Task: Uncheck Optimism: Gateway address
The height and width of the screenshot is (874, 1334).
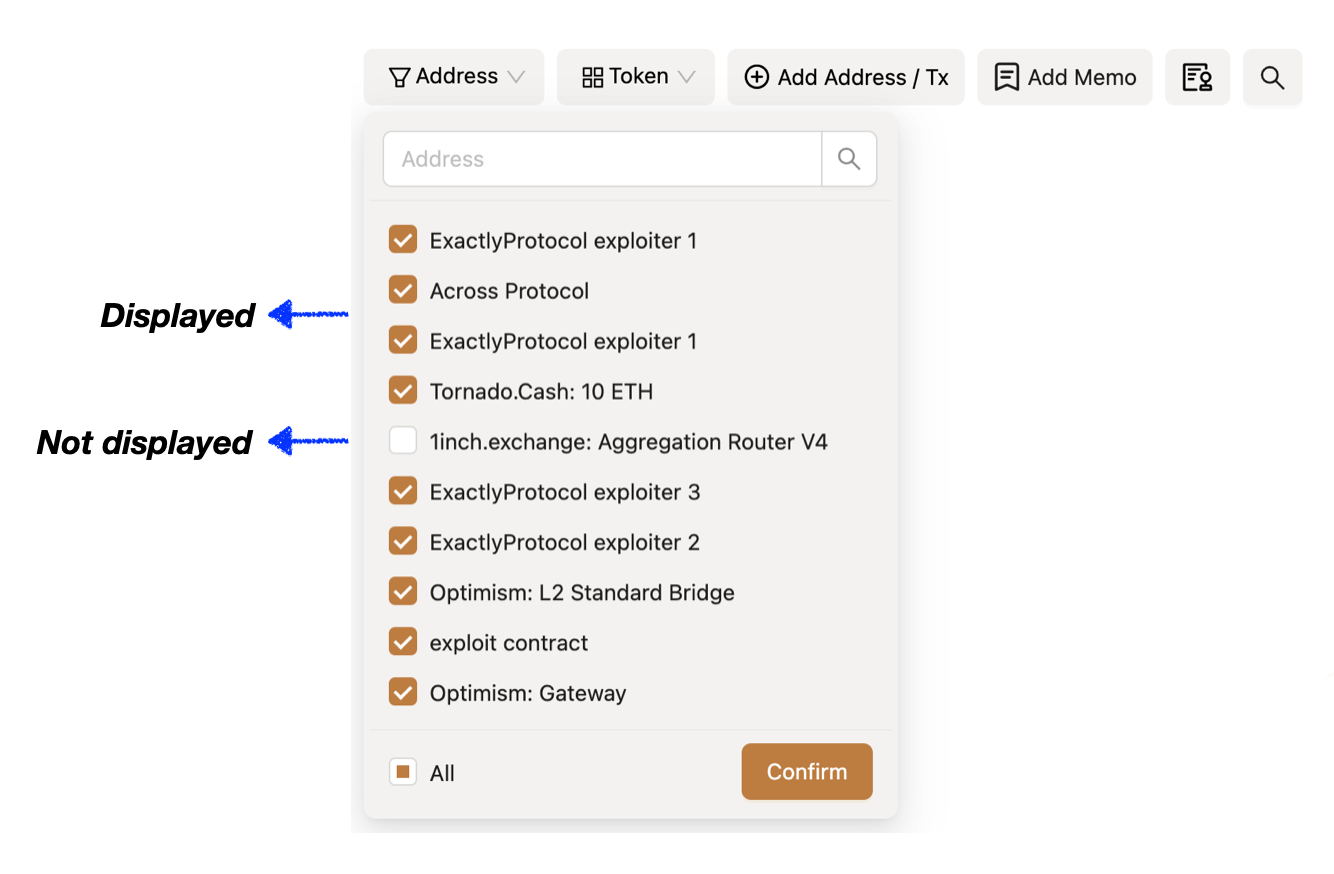Action: coord(403,692)
